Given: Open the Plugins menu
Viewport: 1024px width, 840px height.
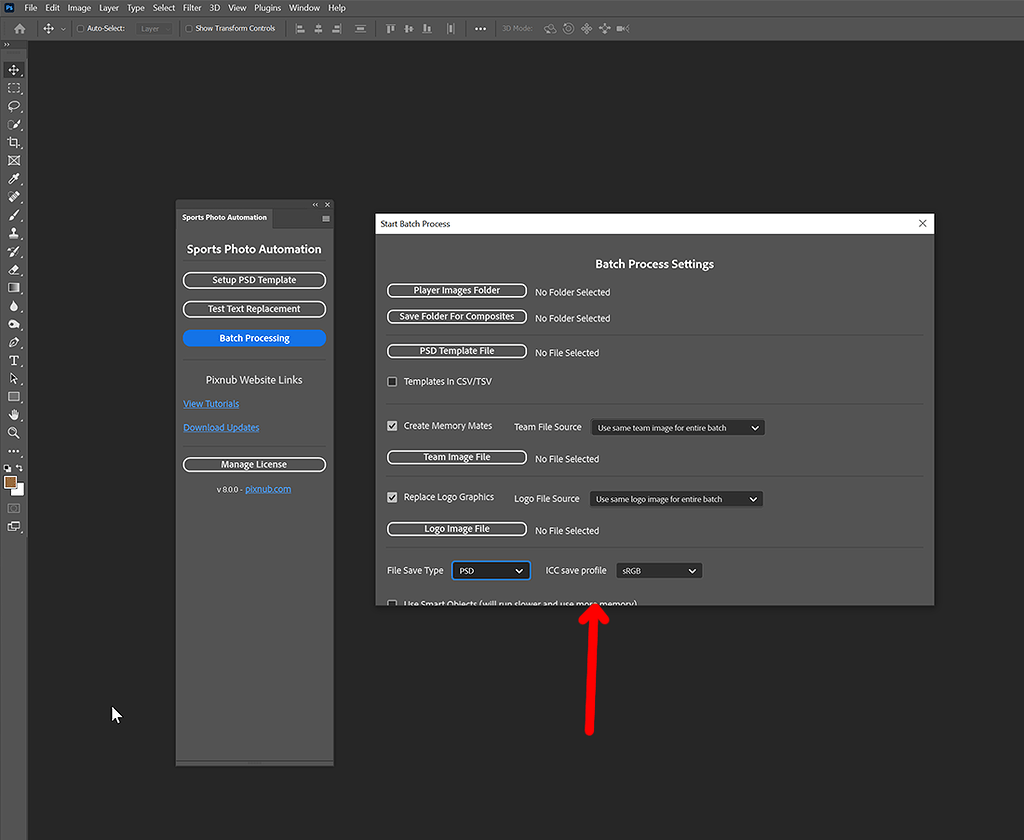Looking at the screenshot, I should pos(266,7).
